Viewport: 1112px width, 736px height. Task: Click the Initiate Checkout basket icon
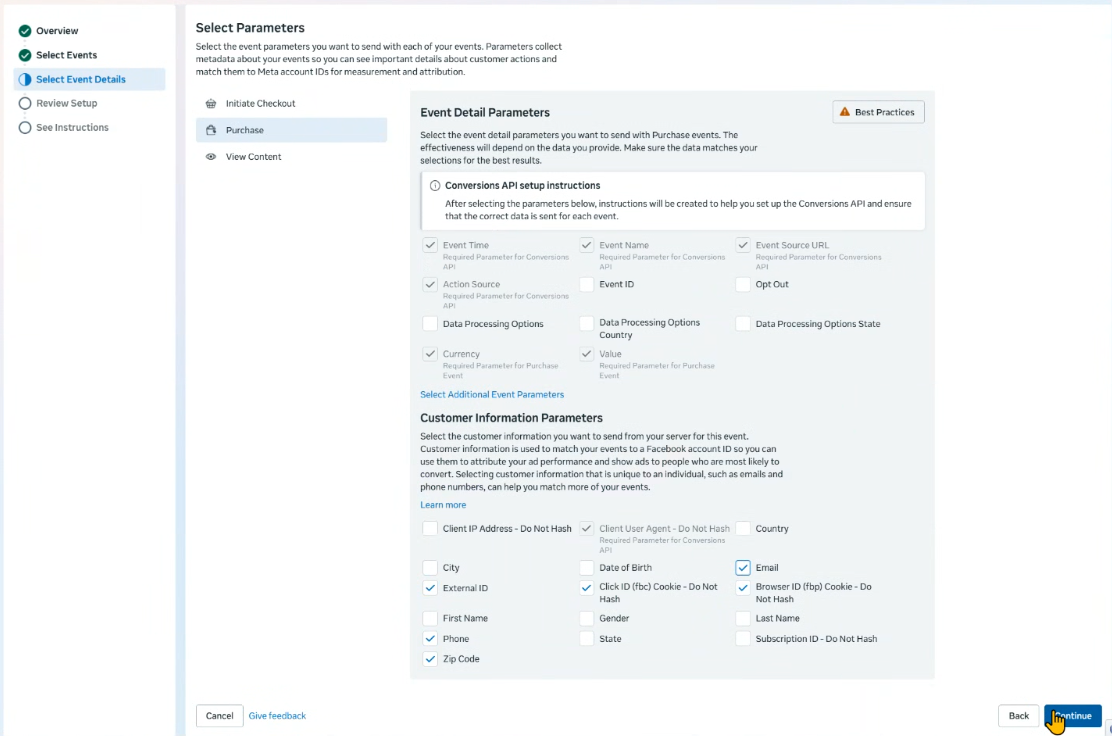click(x=211, y=104)
